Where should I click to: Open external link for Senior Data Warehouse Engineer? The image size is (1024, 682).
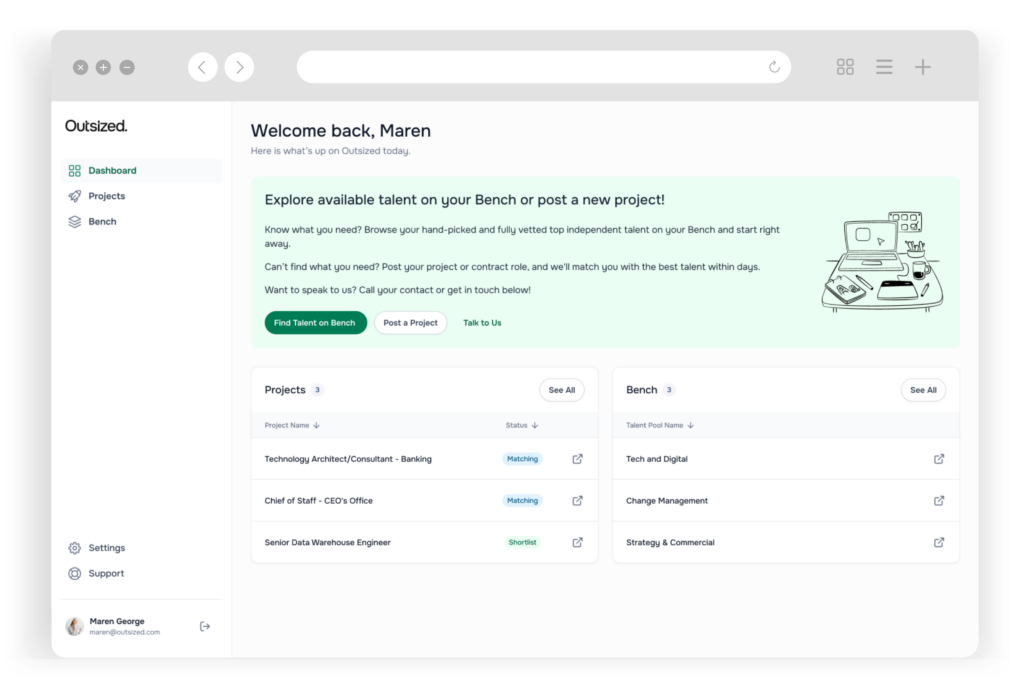point(577,542)
